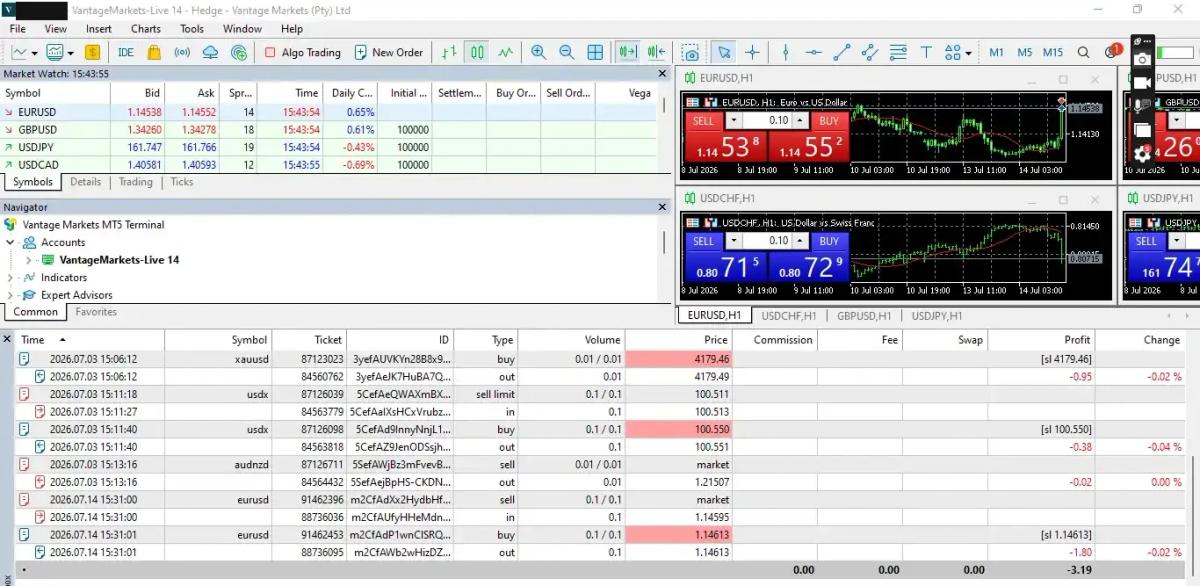This screenshot has width=1200, height=586.
Task: Select xauusd buy order 87123023 row
Action: (x=600, y=358)
